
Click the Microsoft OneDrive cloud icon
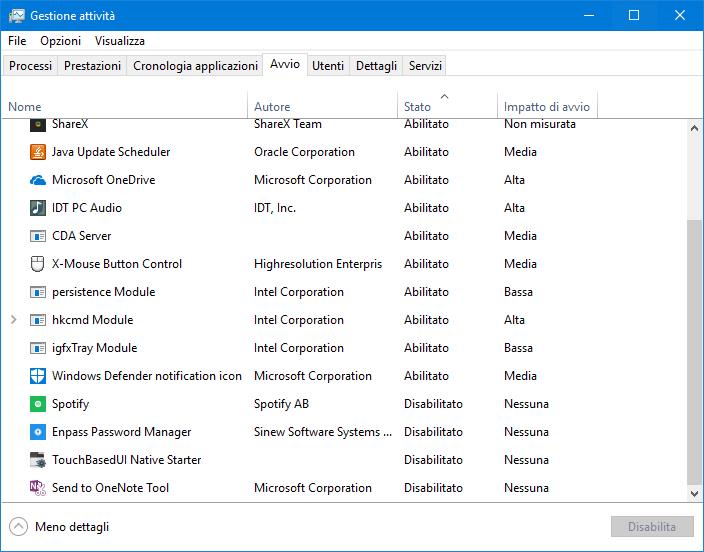[x=38, y=180]
